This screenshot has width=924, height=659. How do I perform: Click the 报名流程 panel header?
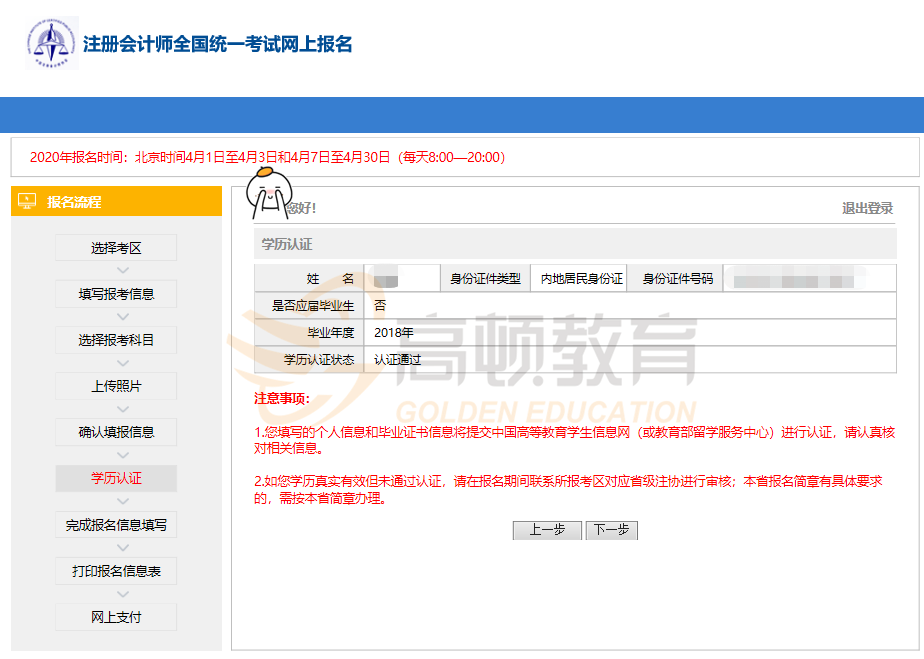(116, 201)
